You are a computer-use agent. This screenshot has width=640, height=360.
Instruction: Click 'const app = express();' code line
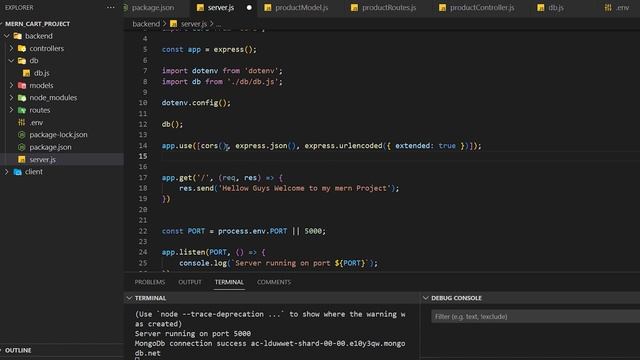209,49
